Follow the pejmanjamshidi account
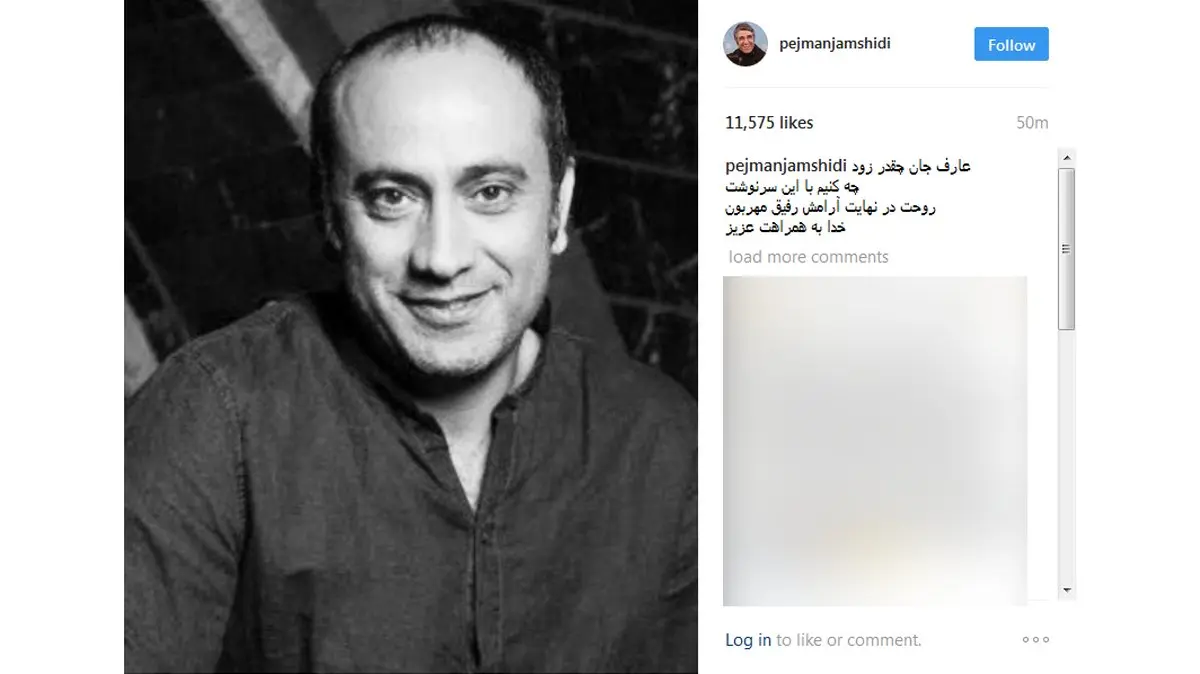Viewport: 1200px width, 674px height. pos(1011,45)
